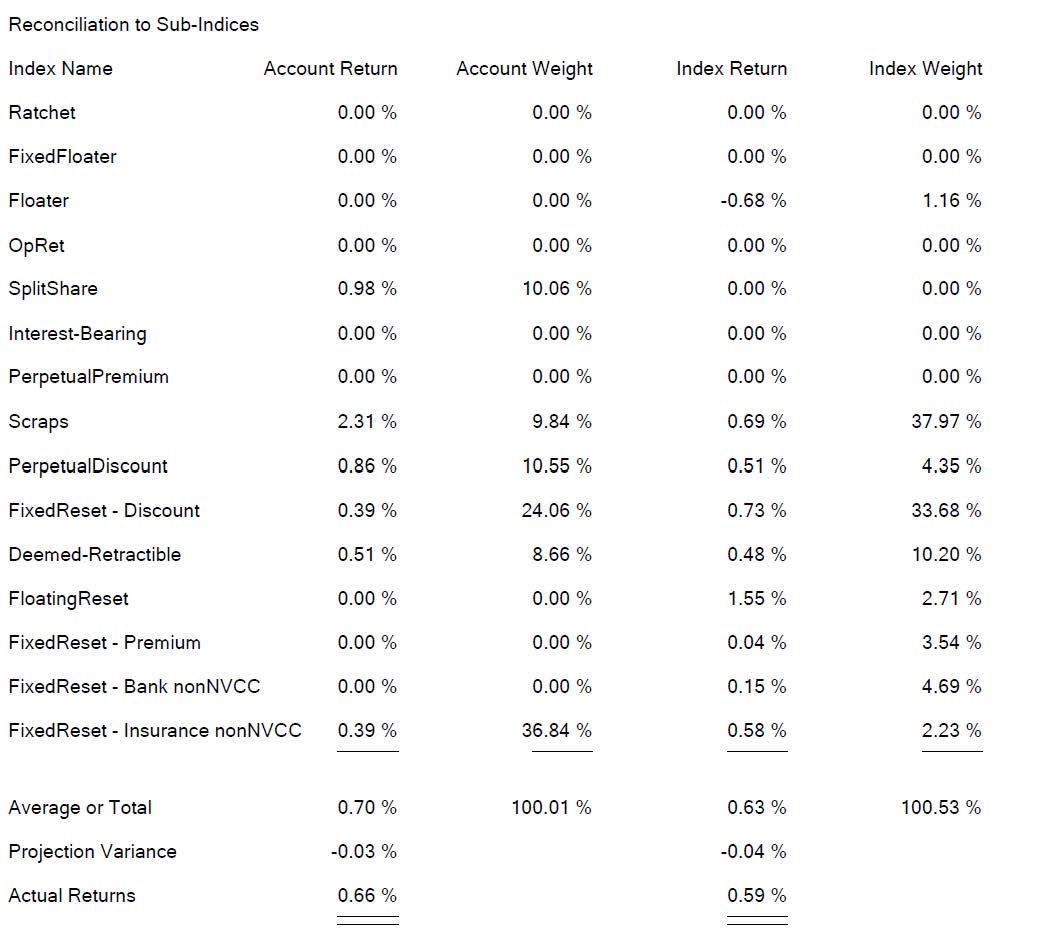The image size is (1045, 940).
Task: Click the 'Account Return' column header
Action: point(330,69)
